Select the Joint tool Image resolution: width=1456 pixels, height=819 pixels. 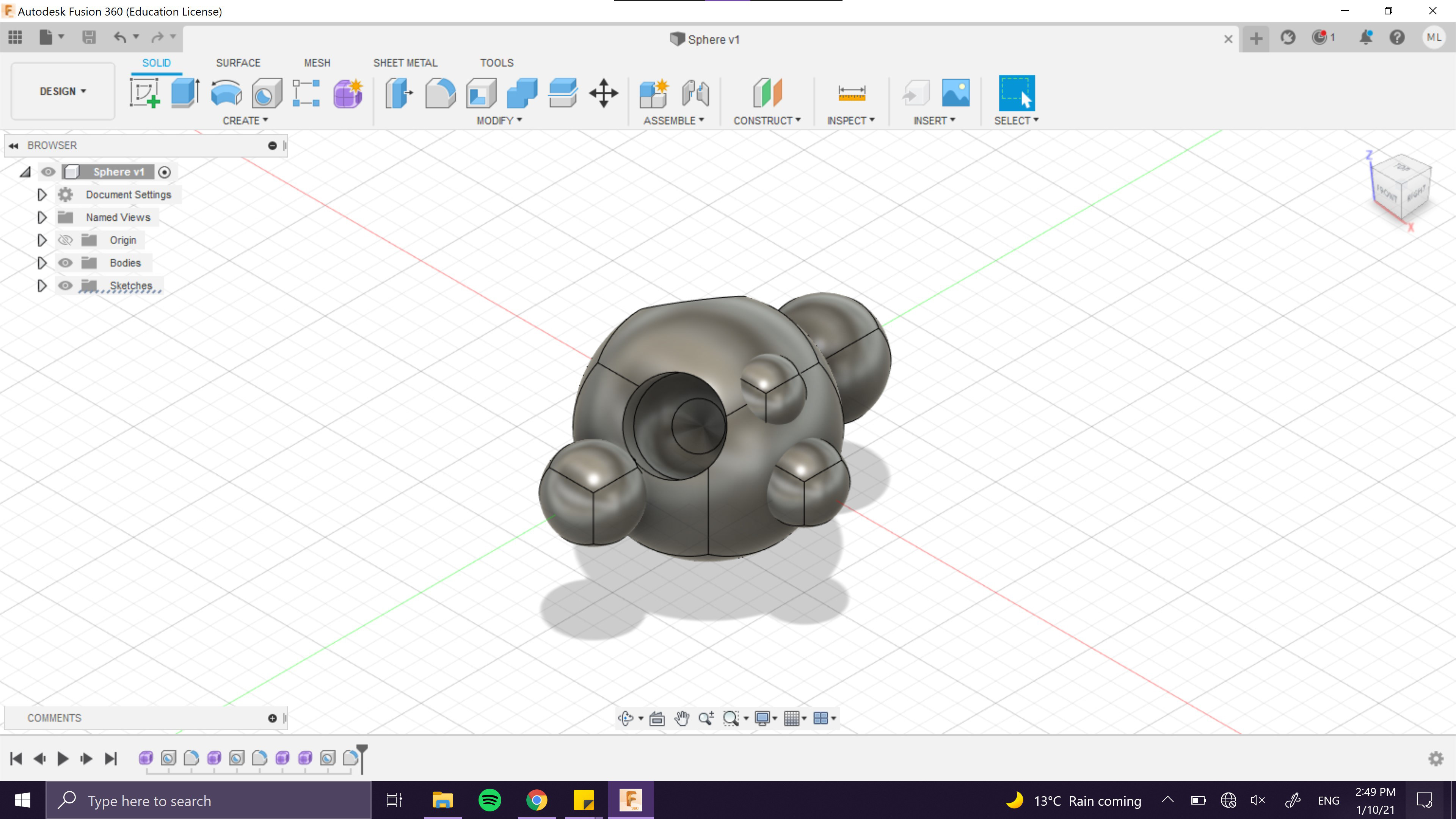[x=695, y=93]
